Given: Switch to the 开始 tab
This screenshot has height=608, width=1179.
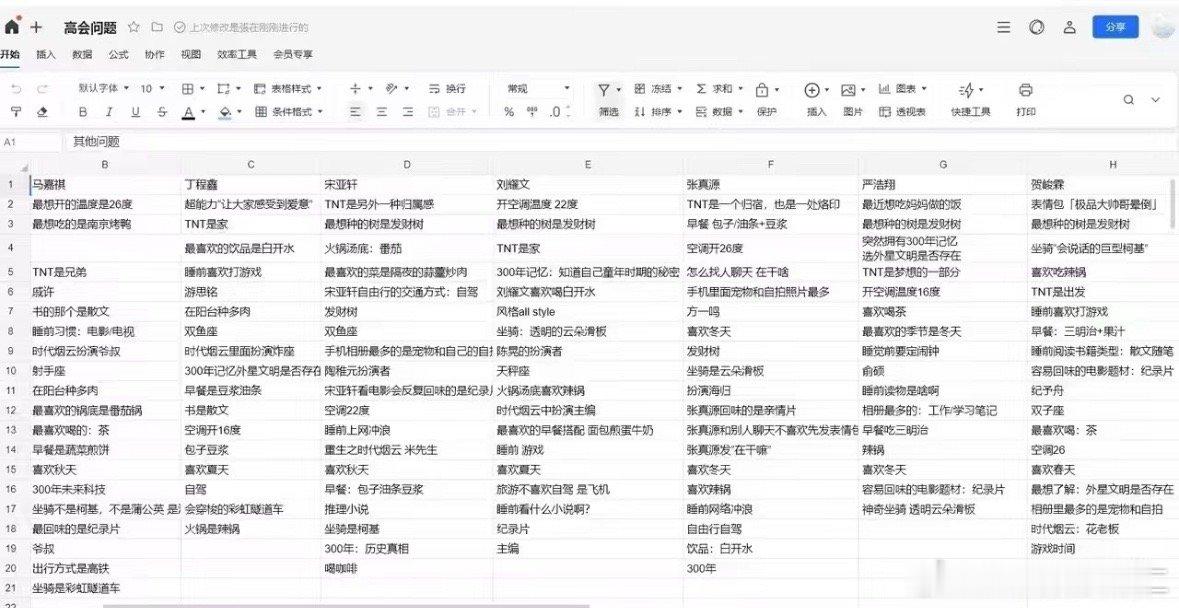Looking at the screenshot, I should 10,54.
